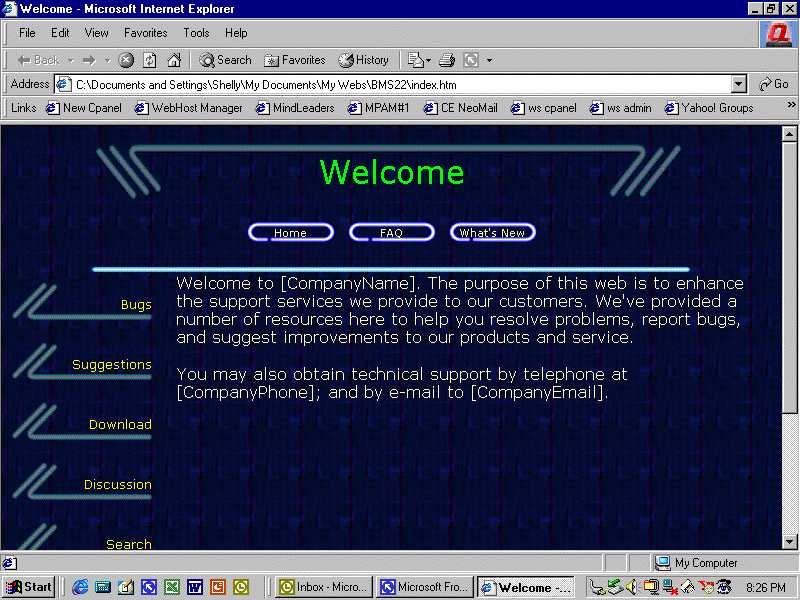Open the Favorites menu
Image resolution: width=800 pixels, height=600 pixels.
[x=145, y=33]
